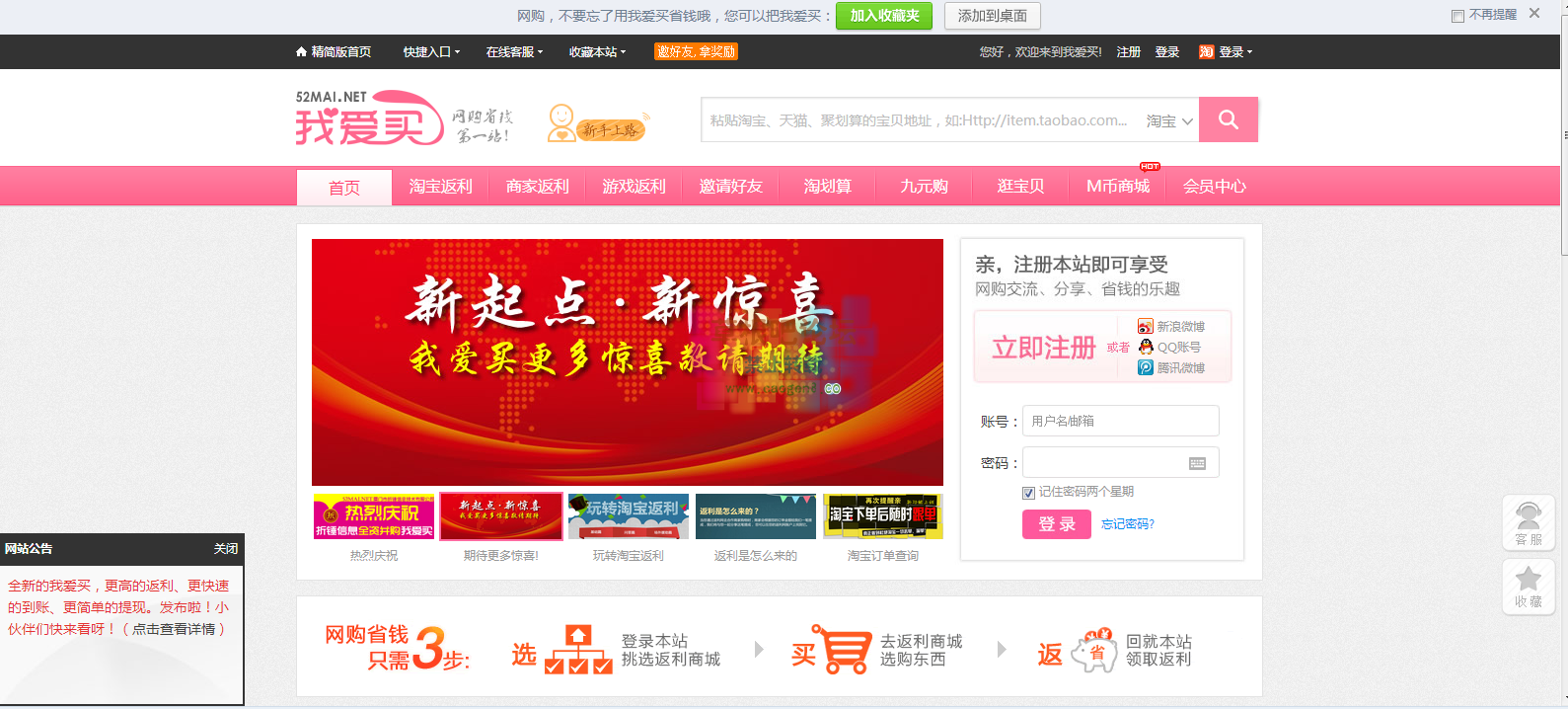
Task: Sign in with the Sina Weibo icon
Action: click(x=1146, y=326)
